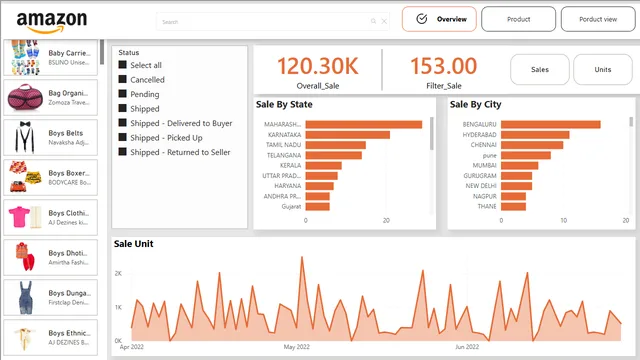Select the Bag Organizer product image
The image size is (640, 360).
click(25, 98)
